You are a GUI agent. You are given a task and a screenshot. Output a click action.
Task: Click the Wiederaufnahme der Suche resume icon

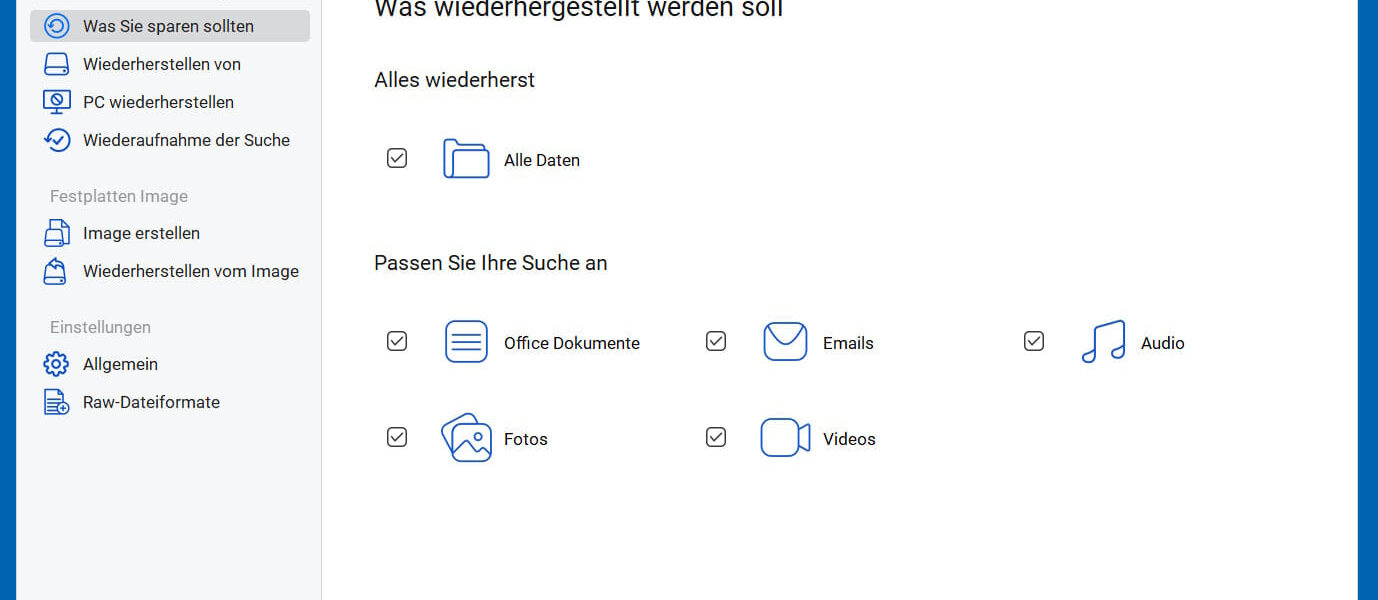(59, 139)
